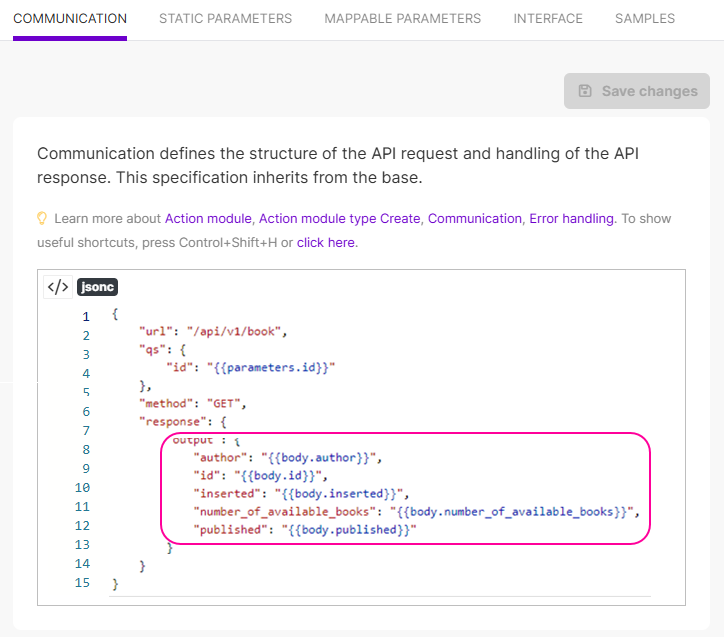
Task: Switch to the Static Parameters tab
Action: click(x=225, y=18)
